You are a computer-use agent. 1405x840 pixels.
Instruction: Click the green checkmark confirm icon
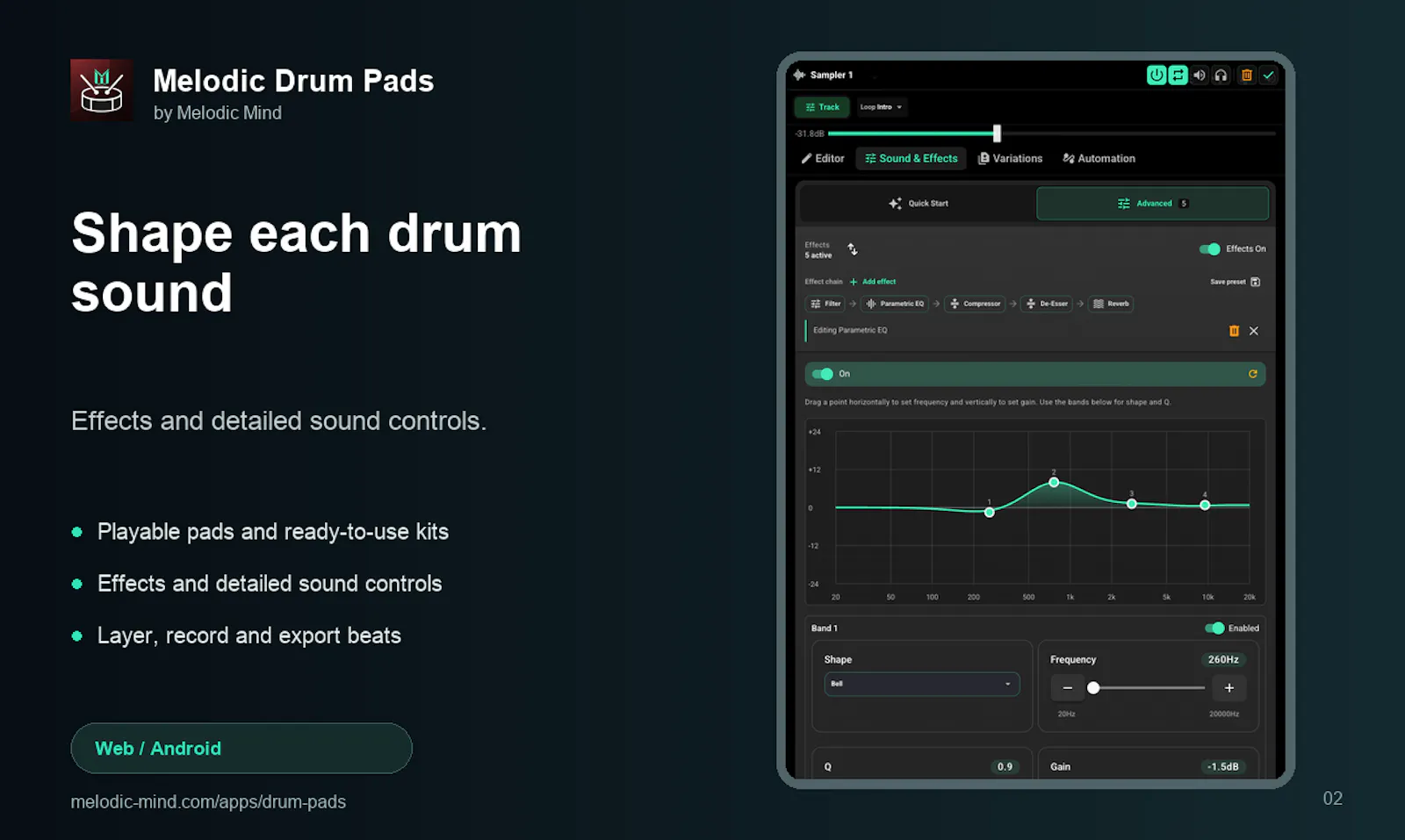1268,75
